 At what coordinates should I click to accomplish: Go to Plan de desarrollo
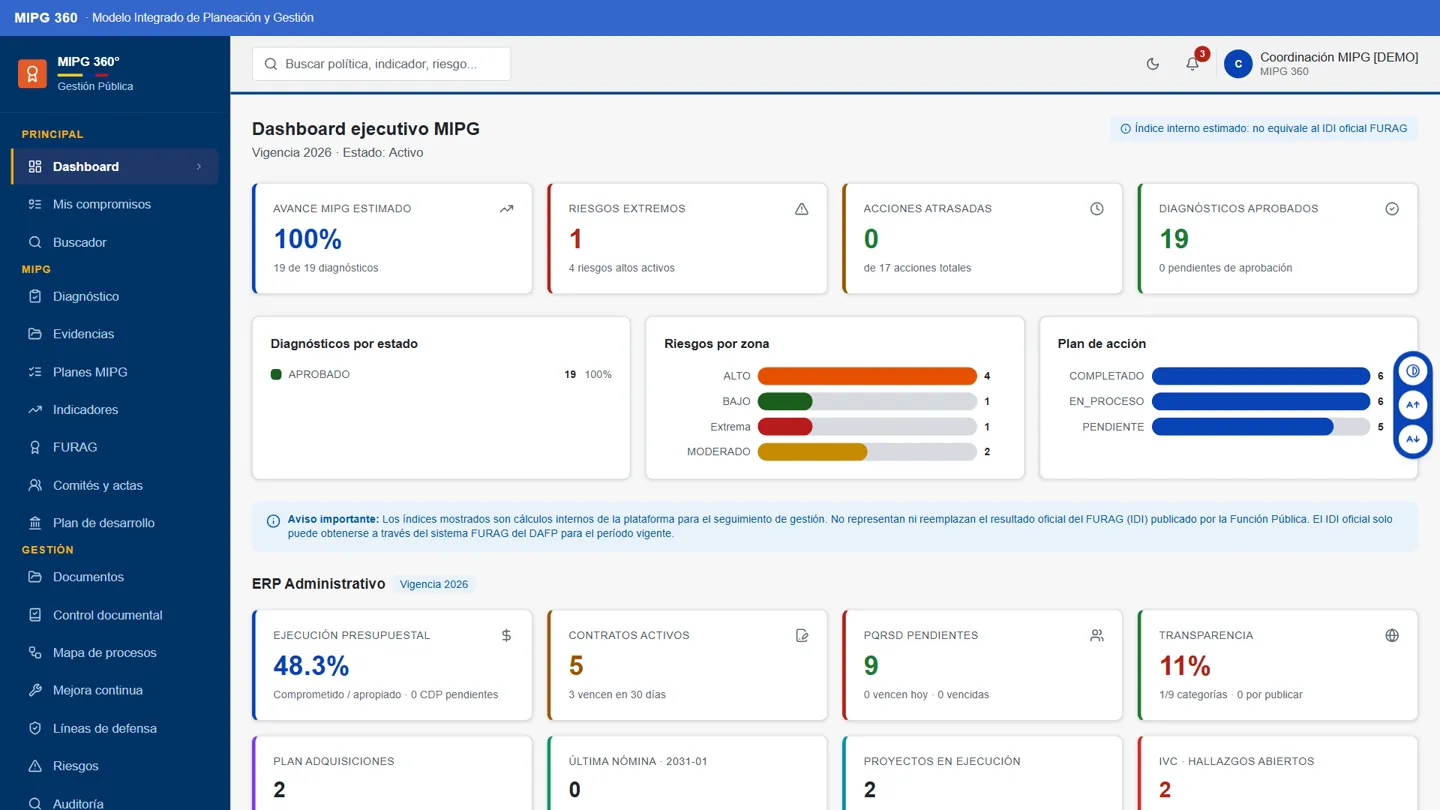click(115, 523)
